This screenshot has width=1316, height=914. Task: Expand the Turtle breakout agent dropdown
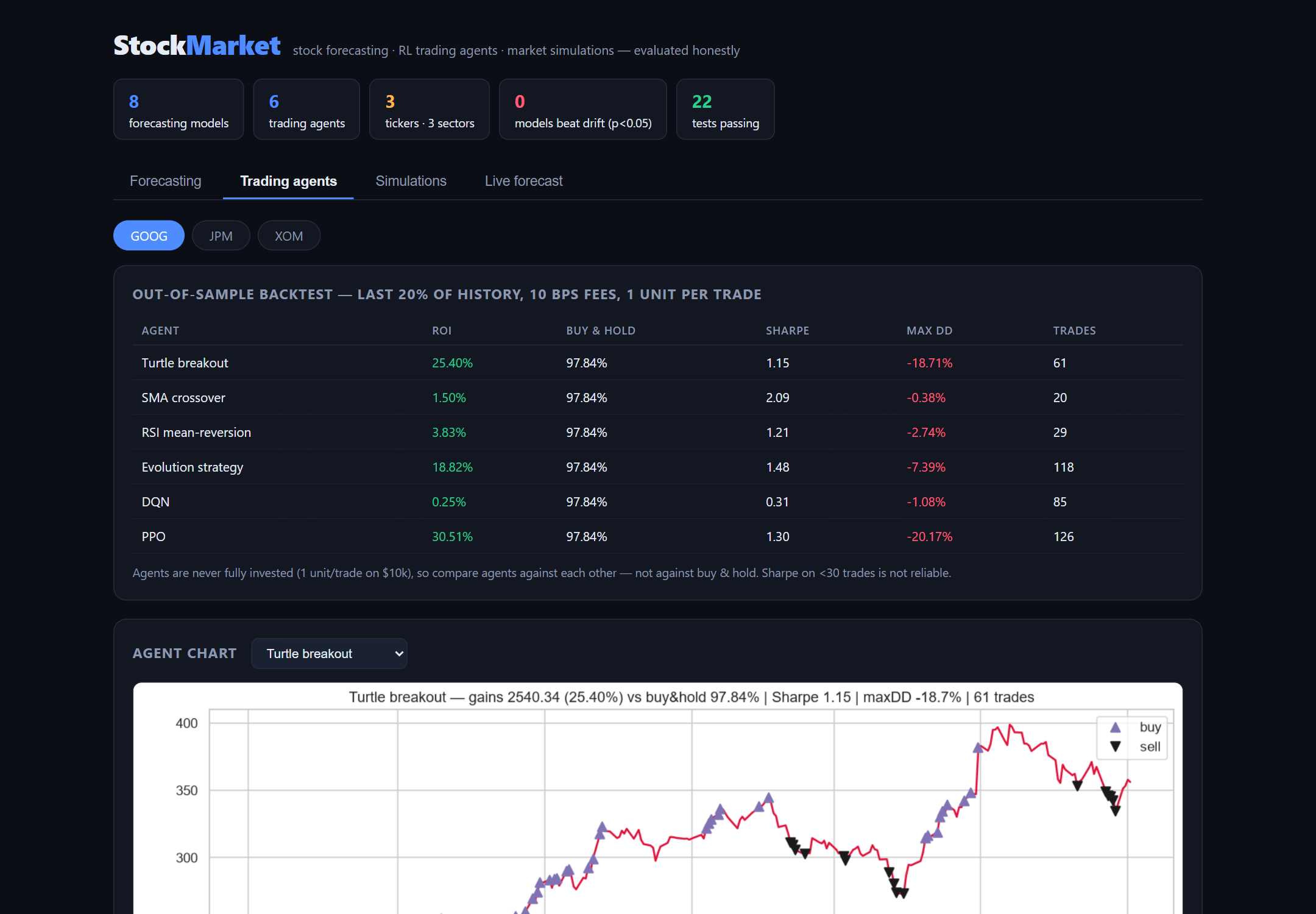(329, 654)
